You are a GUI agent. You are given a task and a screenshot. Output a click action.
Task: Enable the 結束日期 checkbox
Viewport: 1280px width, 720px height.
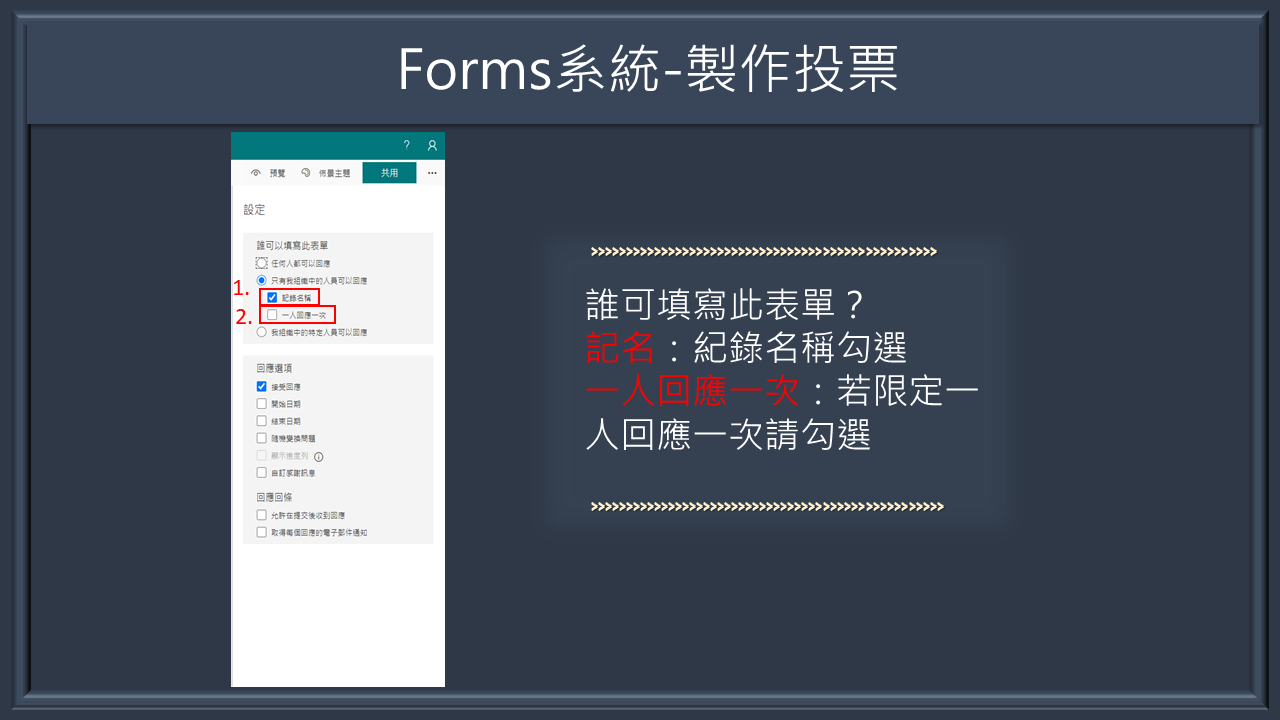(262, 421)
